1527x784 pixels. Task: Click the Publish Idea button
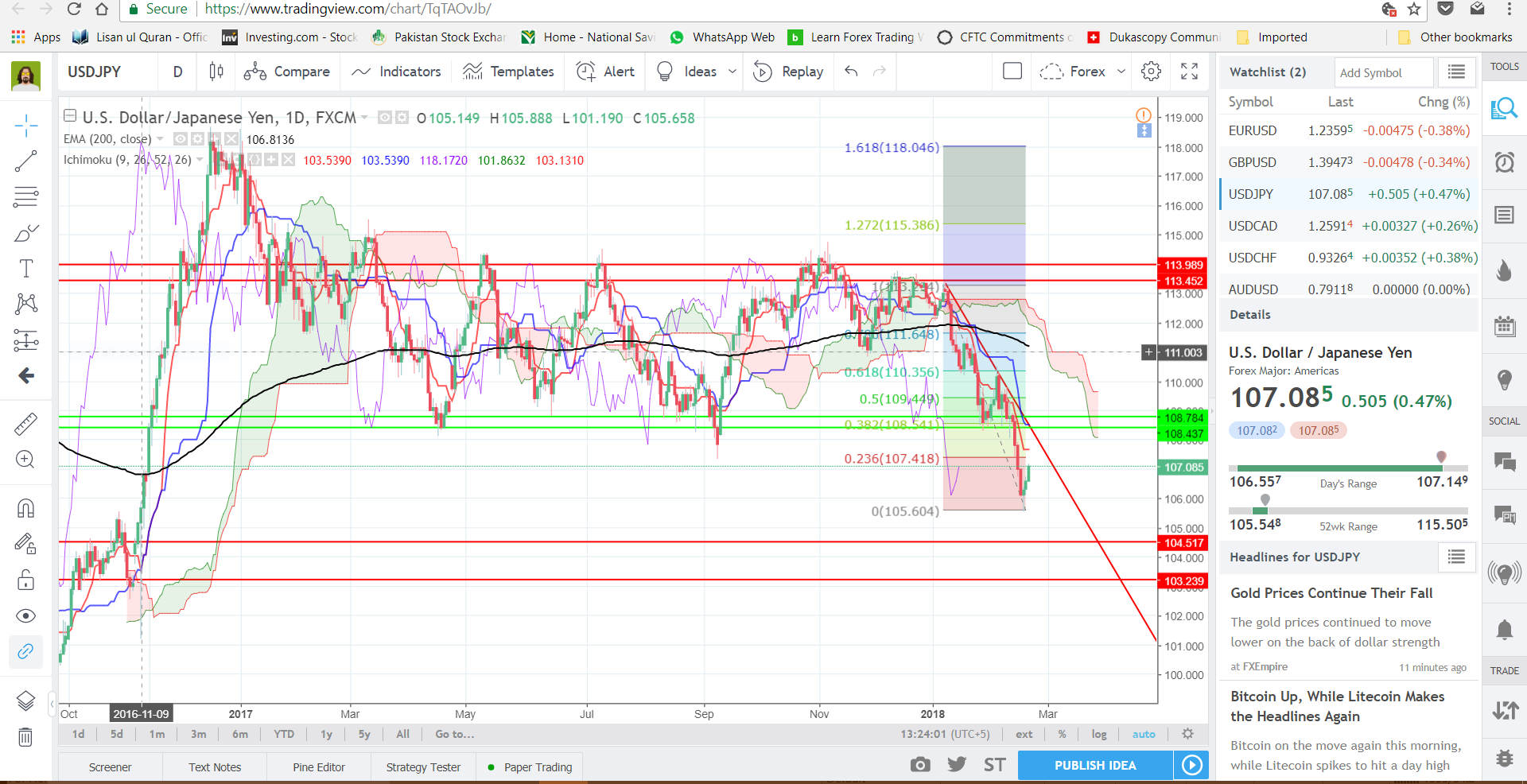tap(1095, 765)
